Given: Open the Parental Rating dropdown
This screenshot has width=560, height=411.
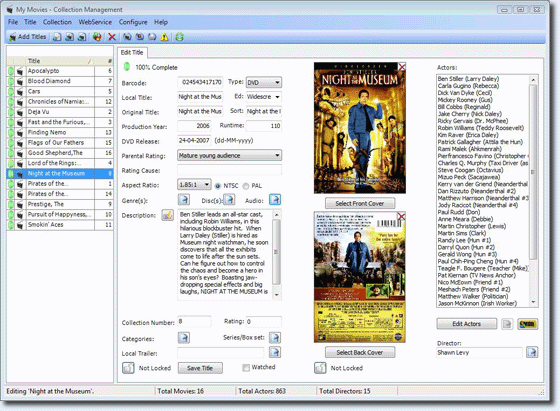Looking at the screenshot, I should [x=229, y=155].
